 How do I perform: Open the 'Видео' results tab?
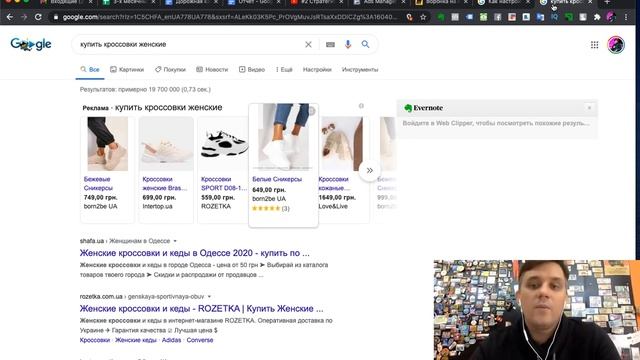(252, 69)
